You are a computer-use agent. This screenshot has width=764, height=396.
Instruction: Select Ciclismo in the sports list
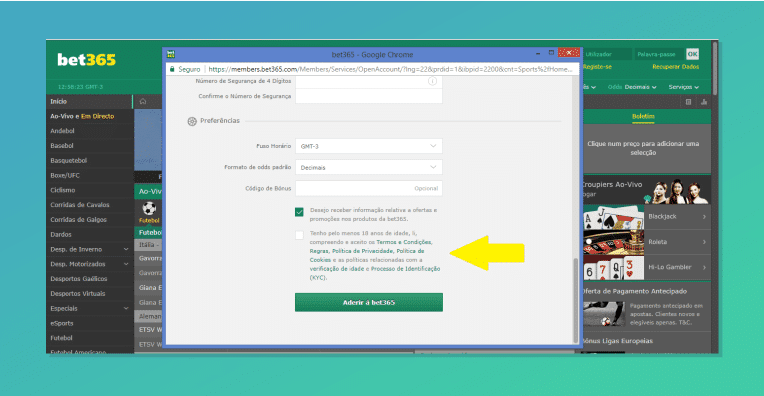90,190
